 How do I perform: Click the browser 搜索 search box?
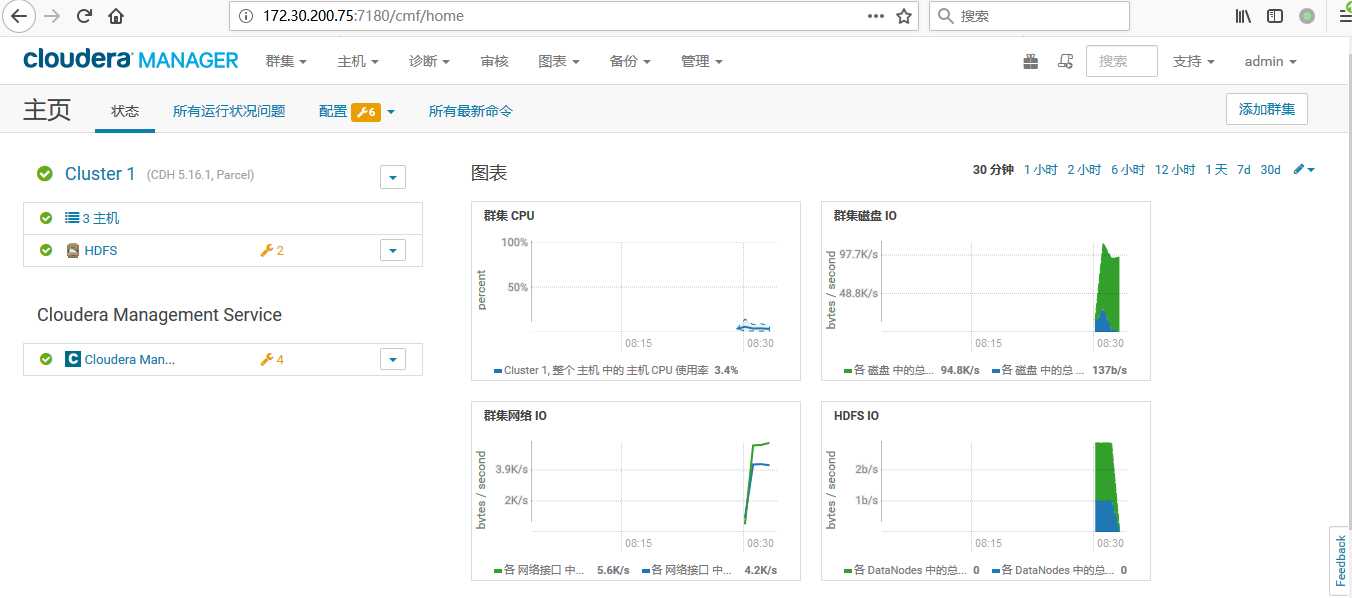click(1030, 16)
